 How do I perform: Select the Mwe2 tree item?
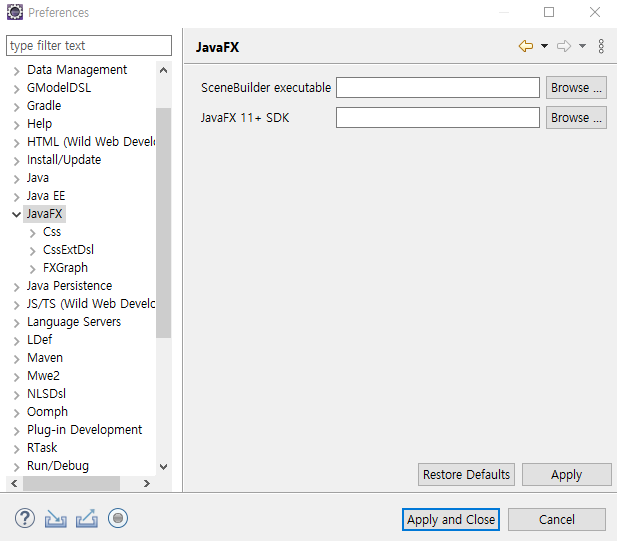point(43,376)
